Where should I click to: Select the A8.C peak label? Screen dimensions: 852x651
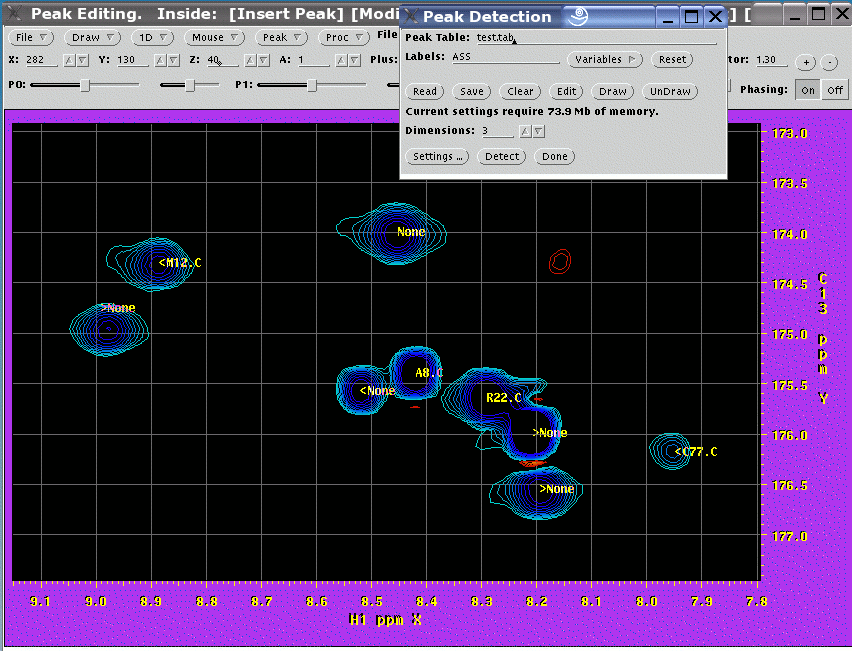(x=429, y=373)
